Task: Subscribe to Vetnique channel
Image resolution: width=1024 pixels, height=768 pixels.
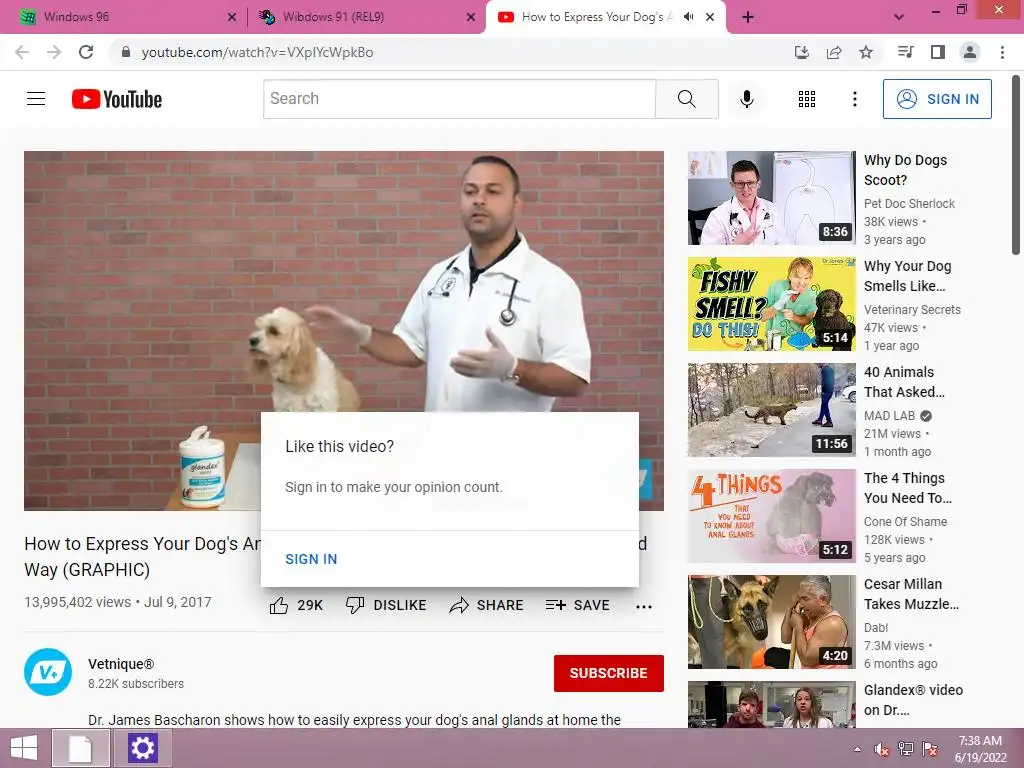Action: pyautogui.click(x=609, y=673)
